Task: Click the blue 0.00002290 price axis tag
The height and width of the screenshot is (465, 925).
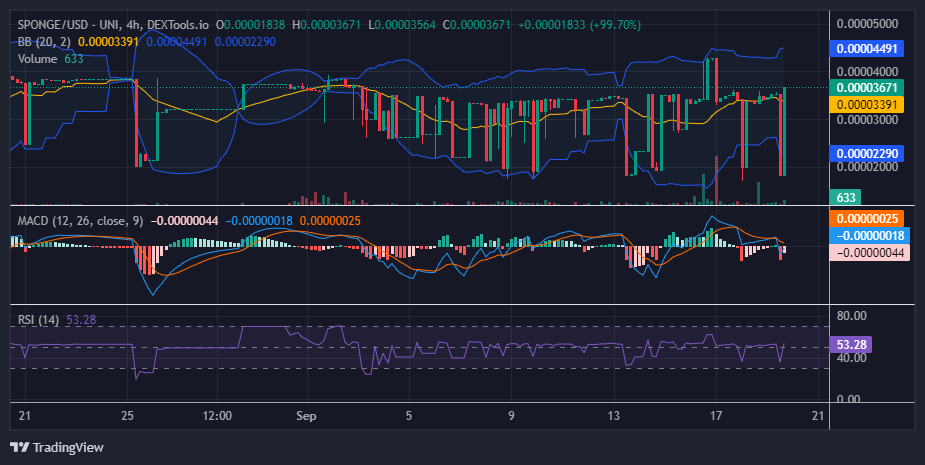Action: click(x=867, y=154)
